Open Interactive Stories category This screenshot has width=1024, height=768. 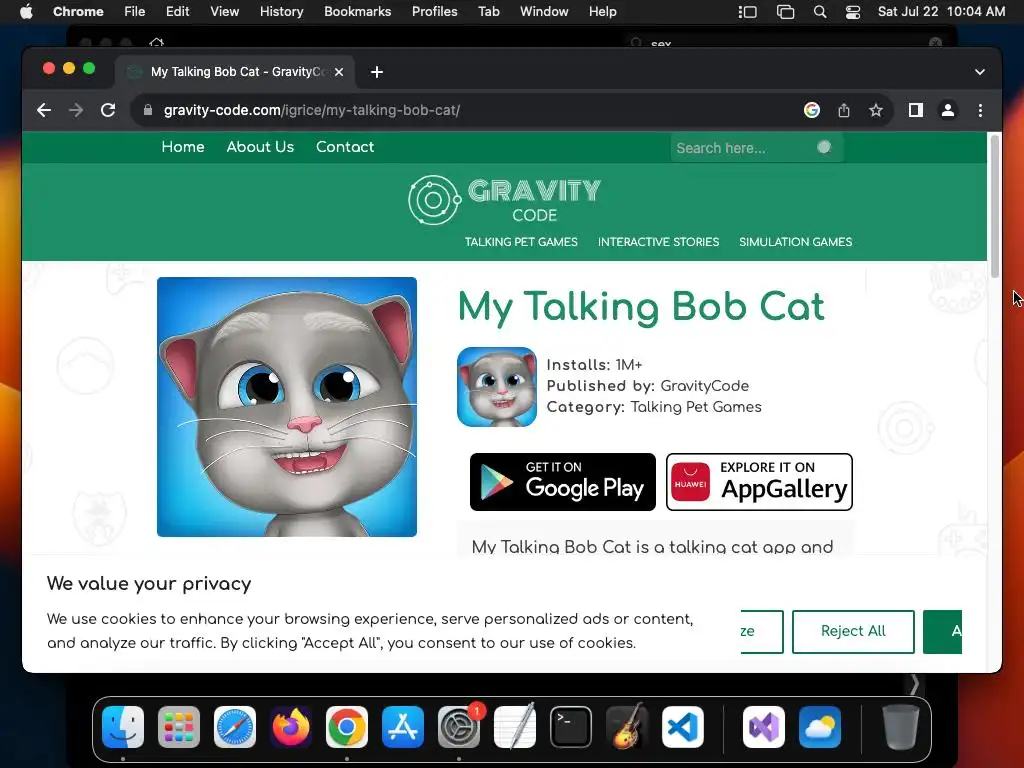pyautogui.click(x=658, y=242)
